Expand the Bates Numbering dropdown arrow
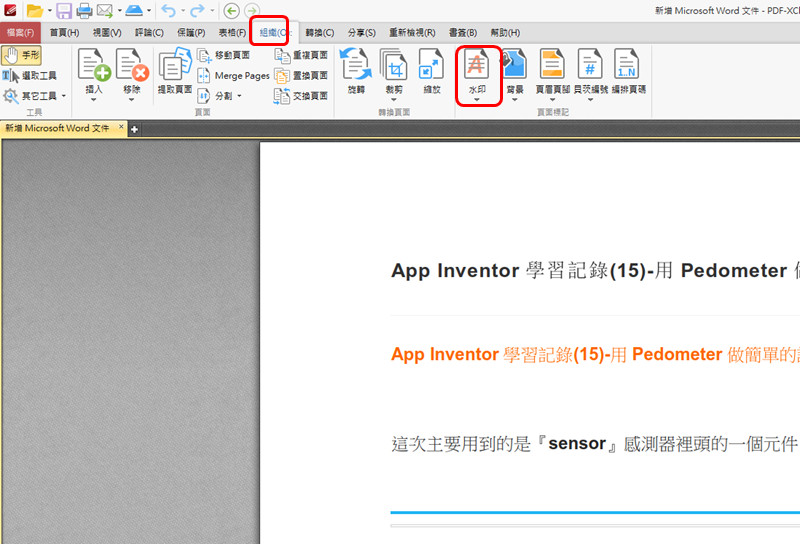Screen dimensions: 800x544 (590, 100)
